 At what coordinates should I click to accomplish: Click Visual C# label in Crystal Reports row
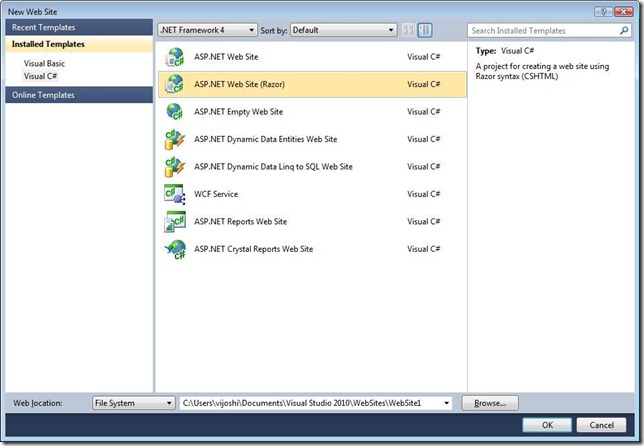tap(423, 249)
